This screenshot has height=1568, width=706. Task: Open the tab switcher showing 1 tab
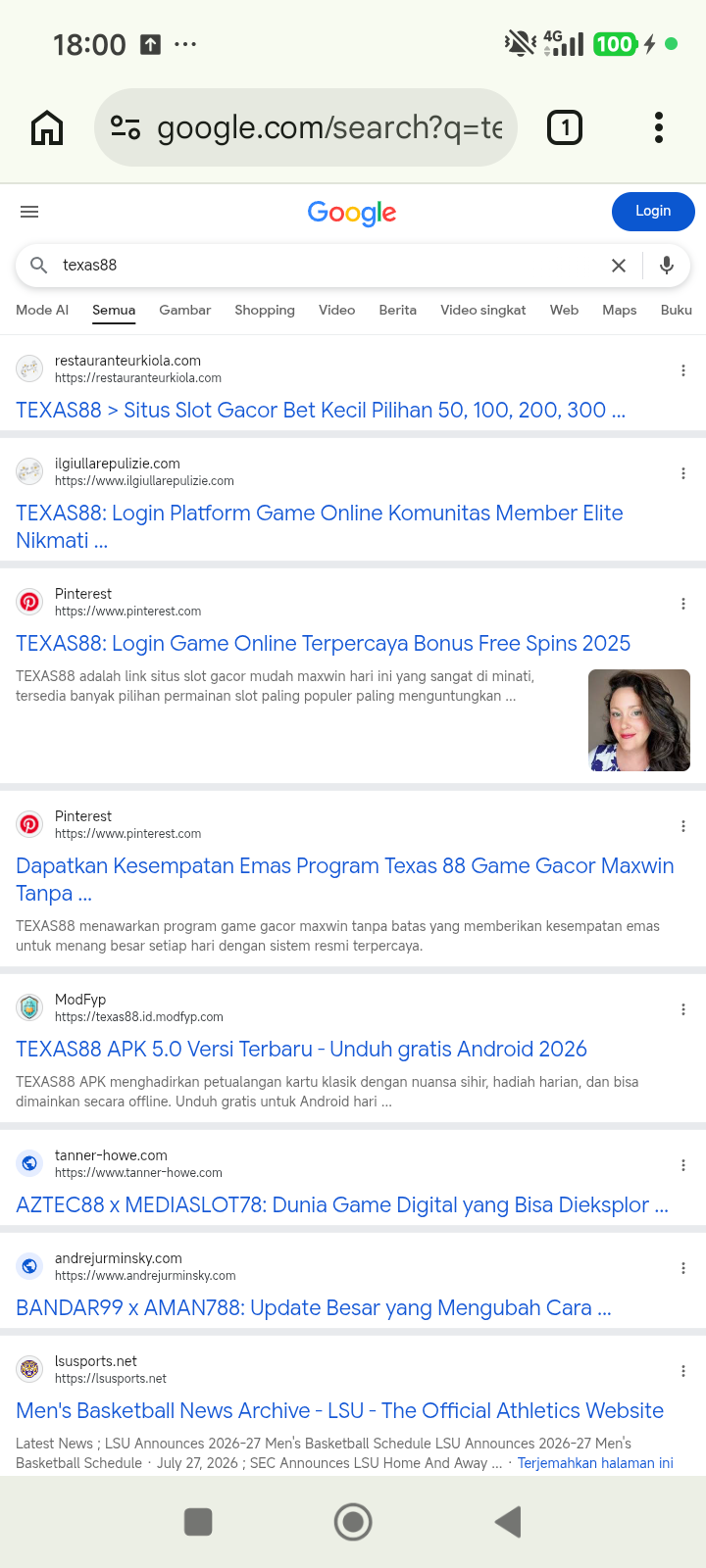pos(565,127)
